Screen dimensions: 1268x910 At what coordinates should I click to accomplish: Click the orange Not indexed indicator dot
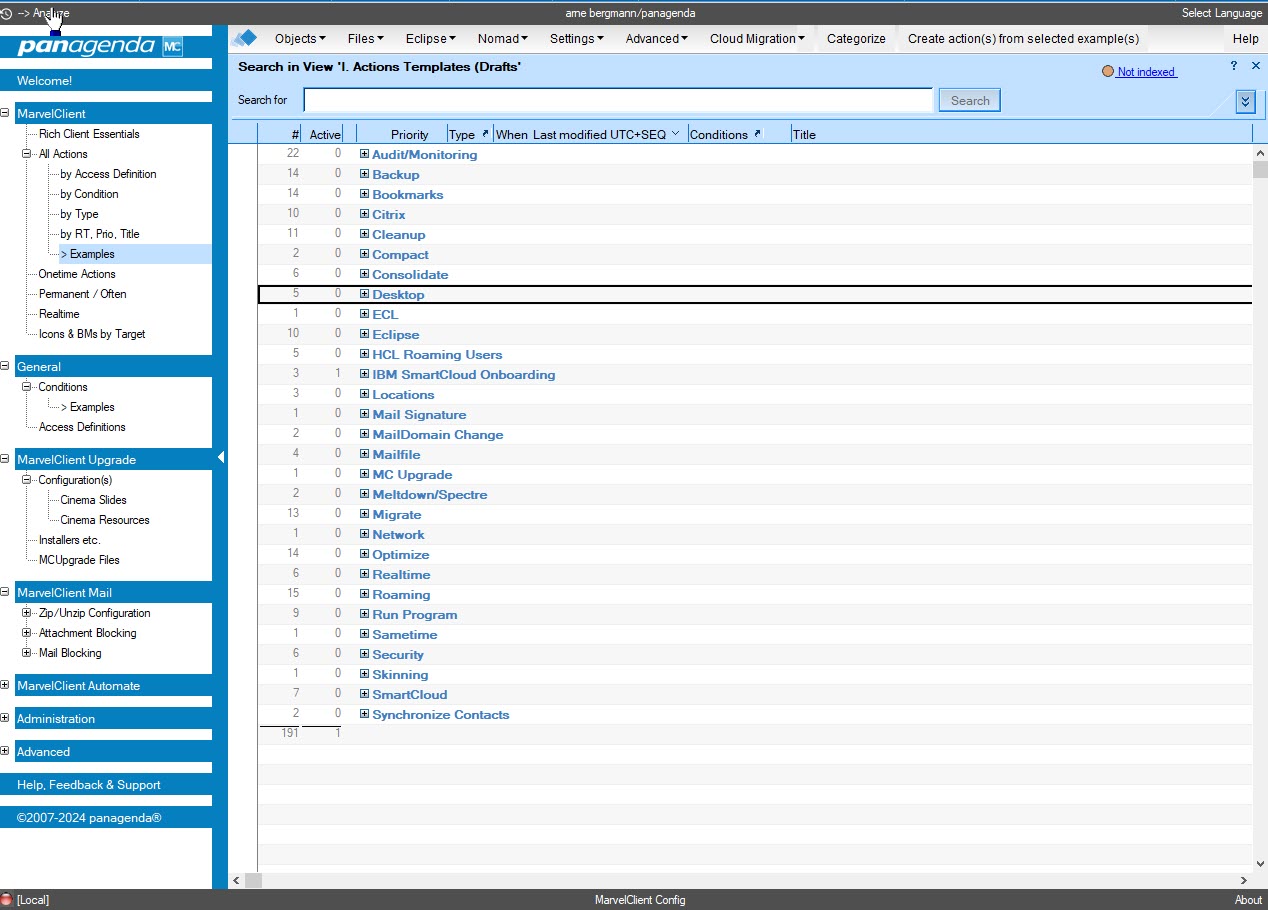click(1108, 72)
